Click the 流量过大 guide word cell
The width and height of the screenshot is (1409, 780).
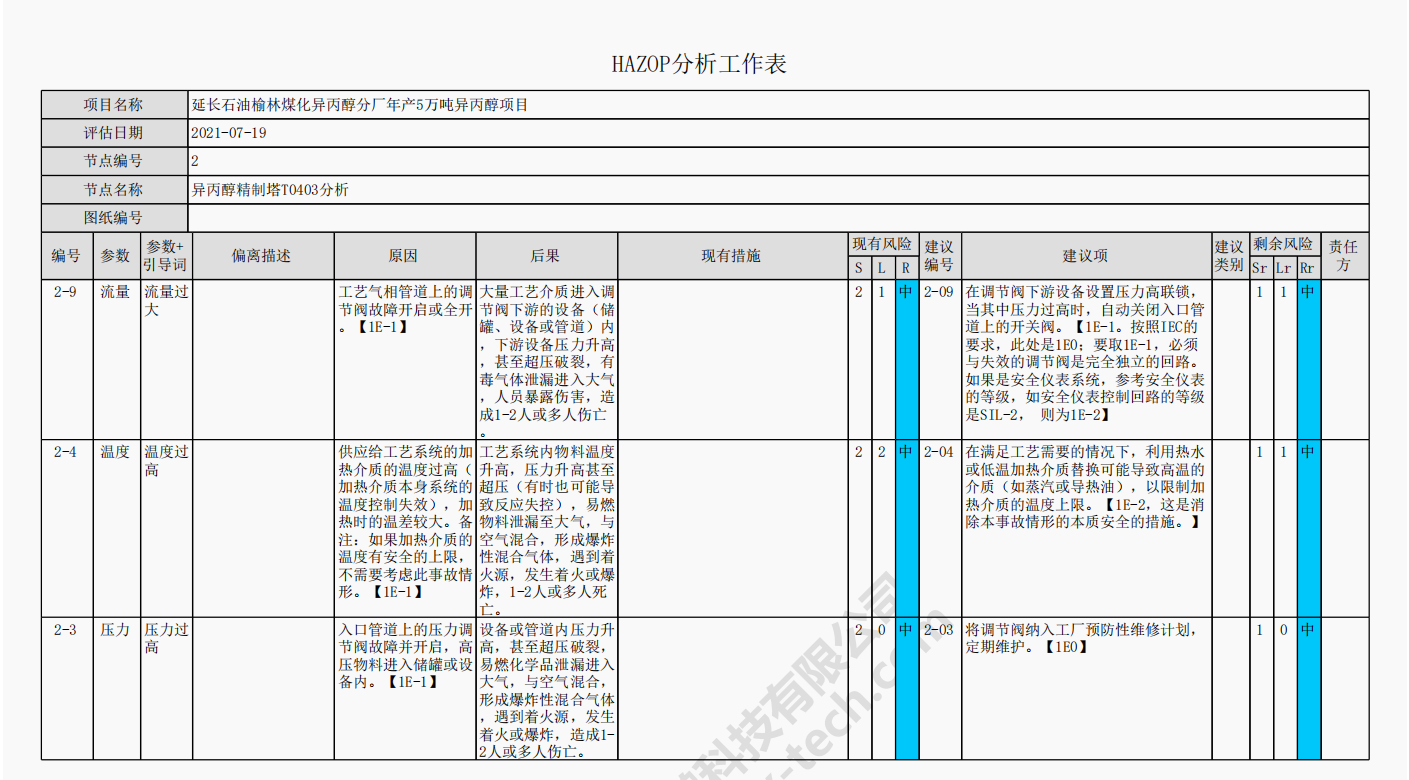(x=165, y=358)
